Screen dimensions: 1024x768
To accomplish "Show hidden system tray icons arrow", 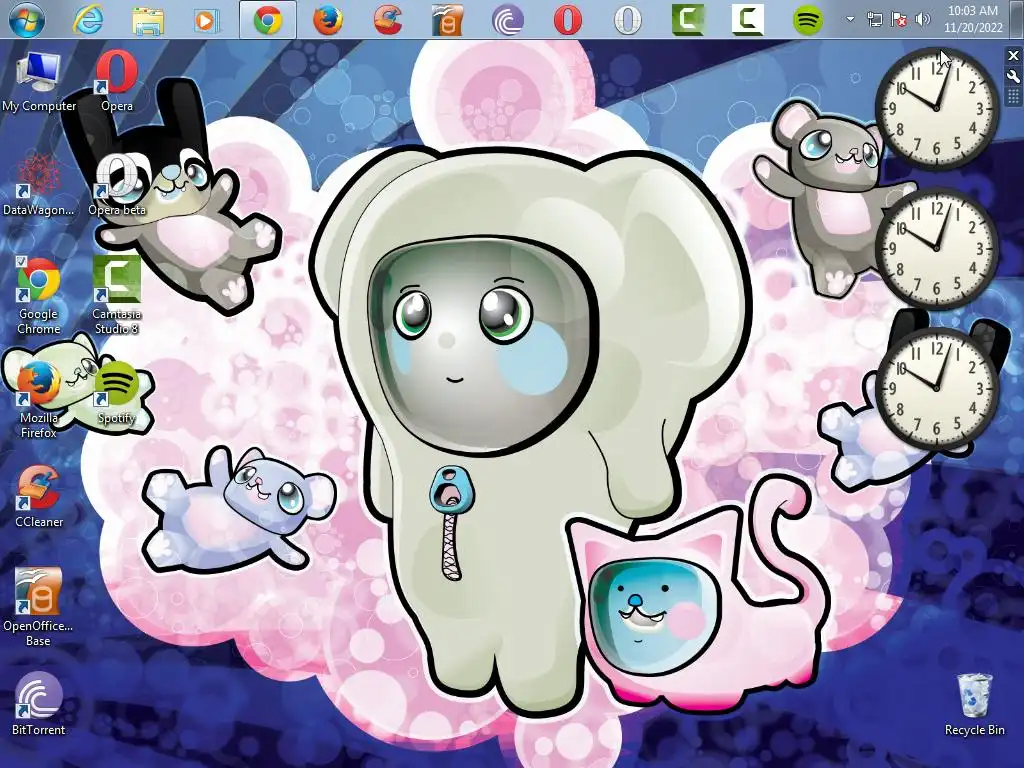I will tap(850, 19).
